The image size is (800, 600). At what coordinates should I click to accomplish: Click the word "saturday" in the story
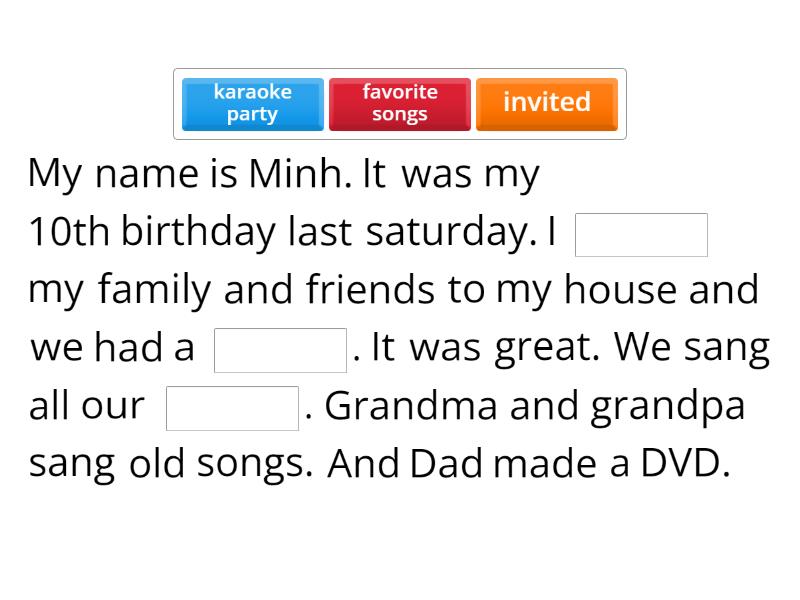[x=446, y=232]
